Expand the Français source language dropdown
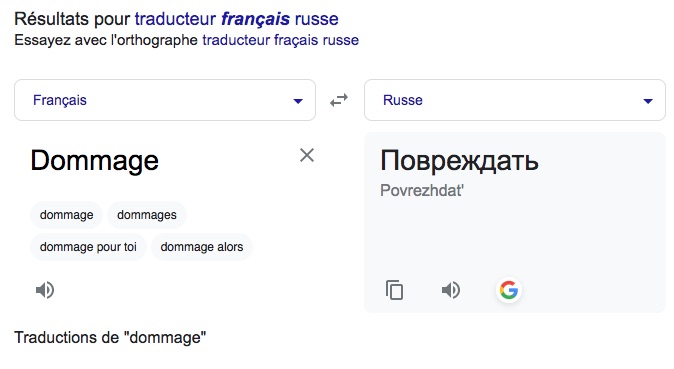The height and width of the screenshot is (369, 674). [165, 100]
